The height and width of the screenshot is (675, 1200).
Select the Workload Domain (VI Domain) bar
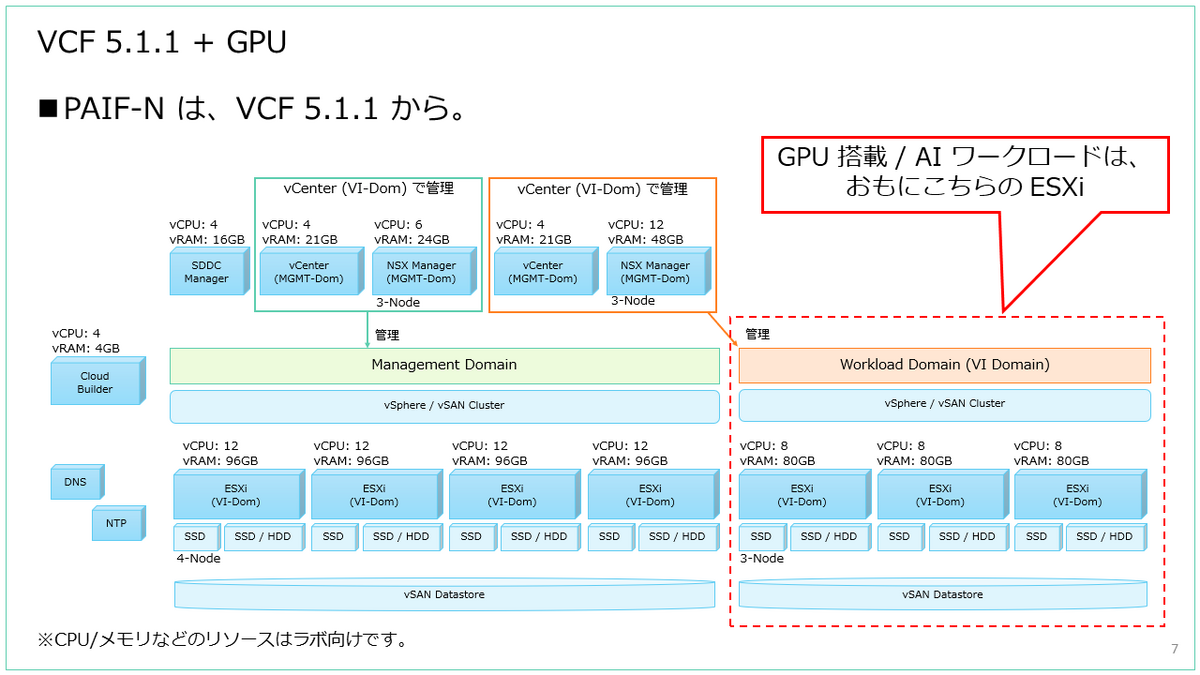point(945,365)
